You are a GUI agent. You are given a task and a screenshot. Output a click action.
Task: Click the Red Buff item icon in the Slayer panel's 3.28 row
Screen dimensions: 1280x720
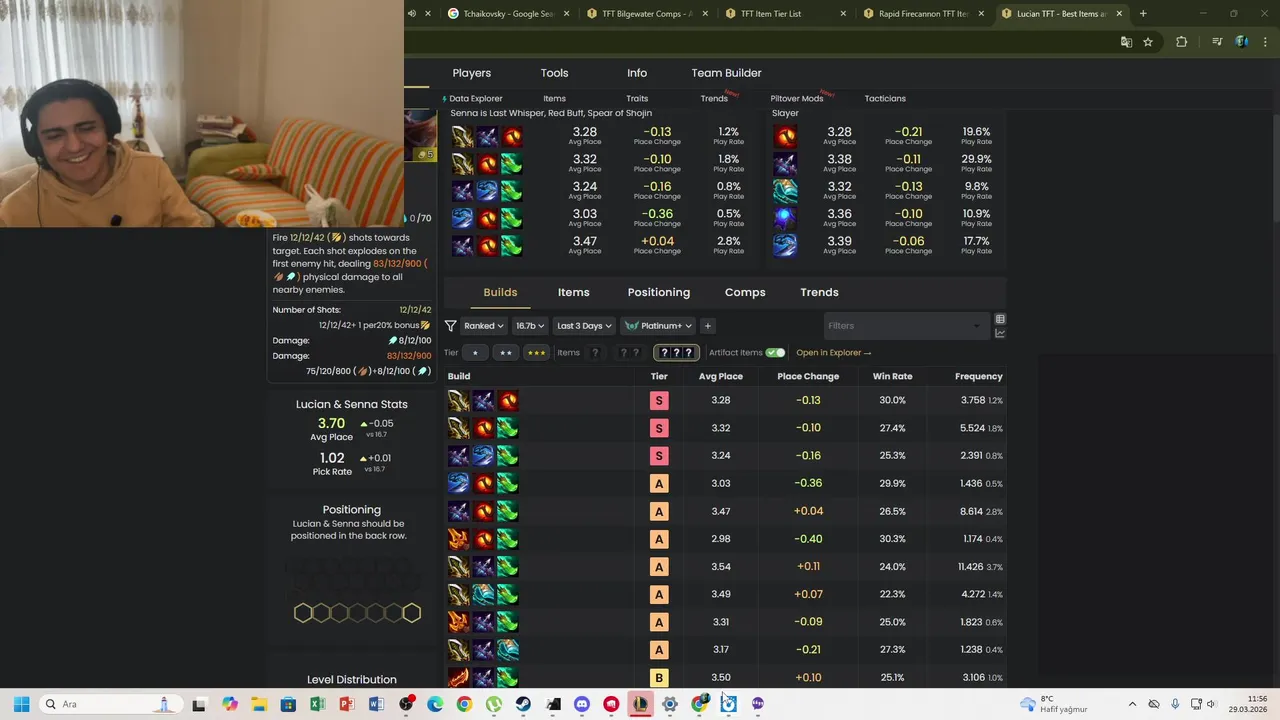tap(786, 137)
